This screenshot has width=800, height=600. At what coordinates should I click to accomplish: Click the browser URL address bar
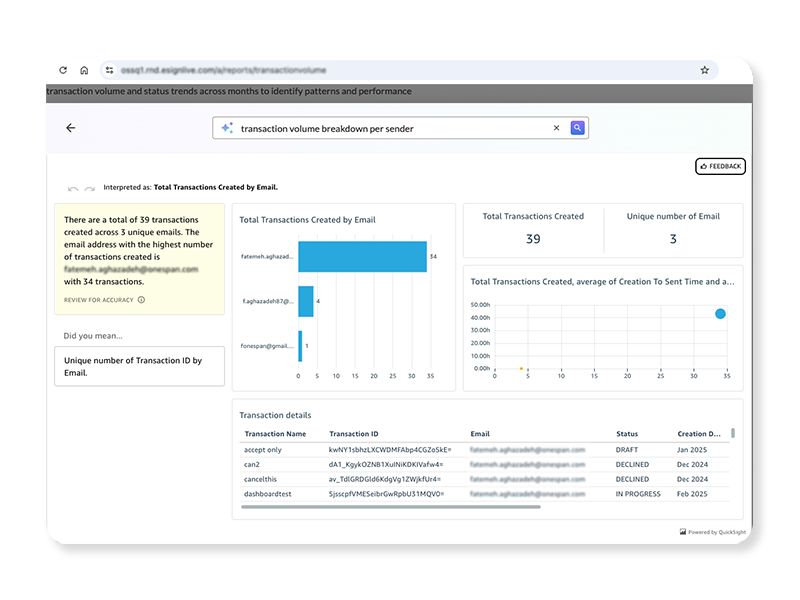click(400, 71)
